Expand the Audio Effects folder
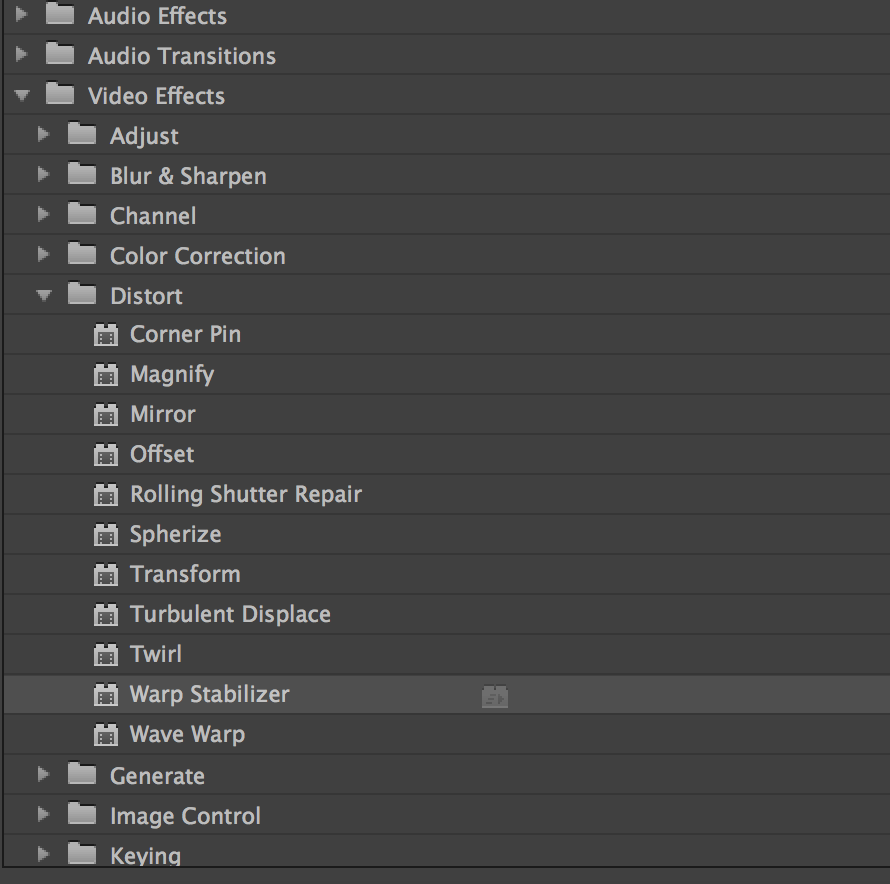 tap(22, 14)
